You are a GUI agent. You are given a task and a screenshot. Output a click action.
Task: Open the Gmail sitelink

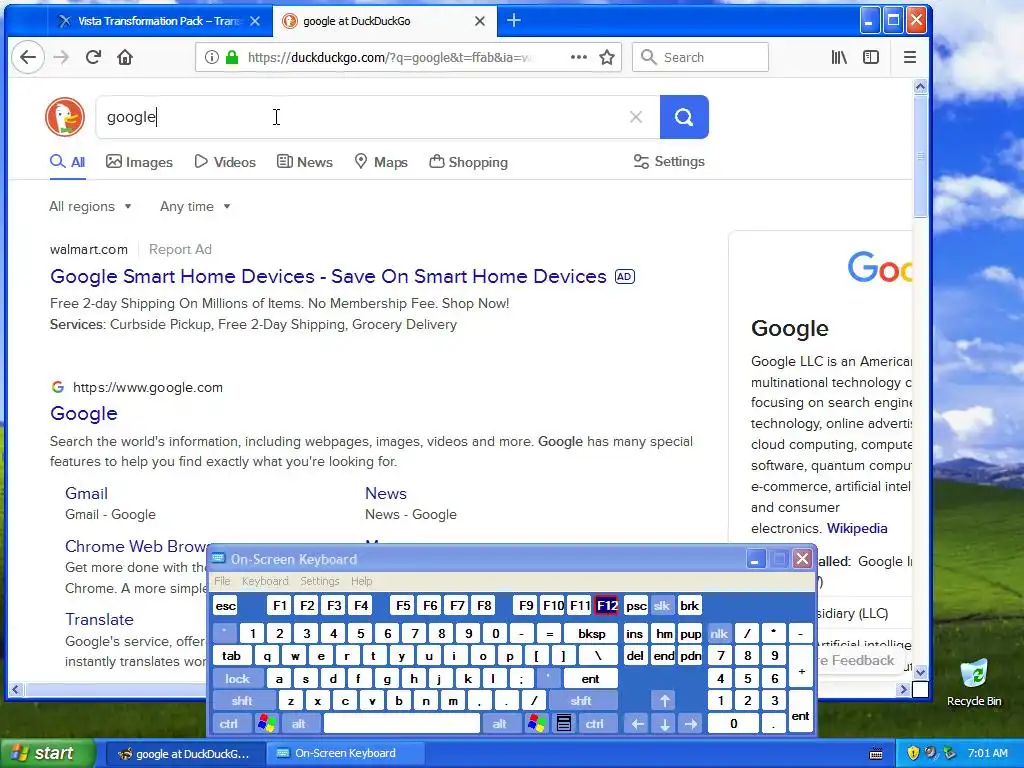tap(86, 494)
